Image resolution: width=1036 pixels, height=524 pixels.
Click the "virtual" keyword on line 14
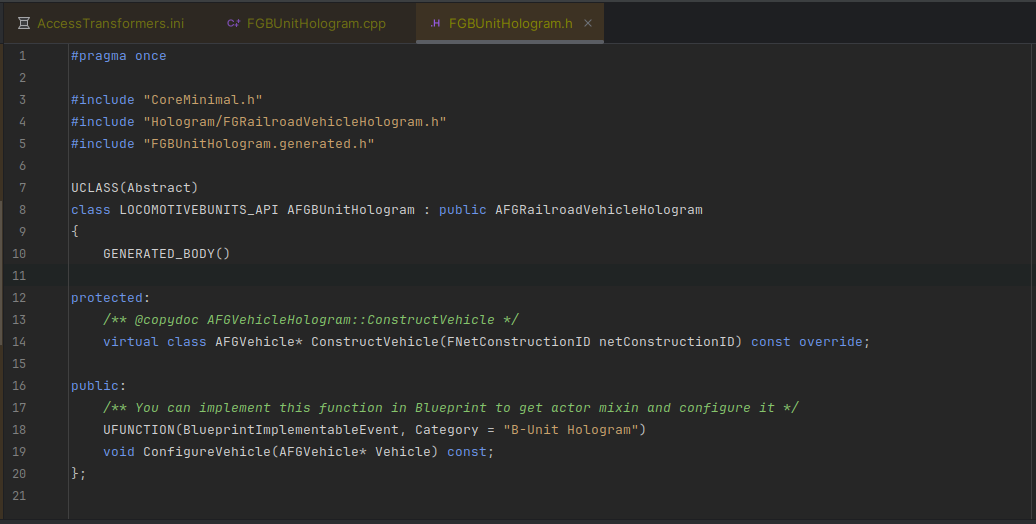click(131, 342)
